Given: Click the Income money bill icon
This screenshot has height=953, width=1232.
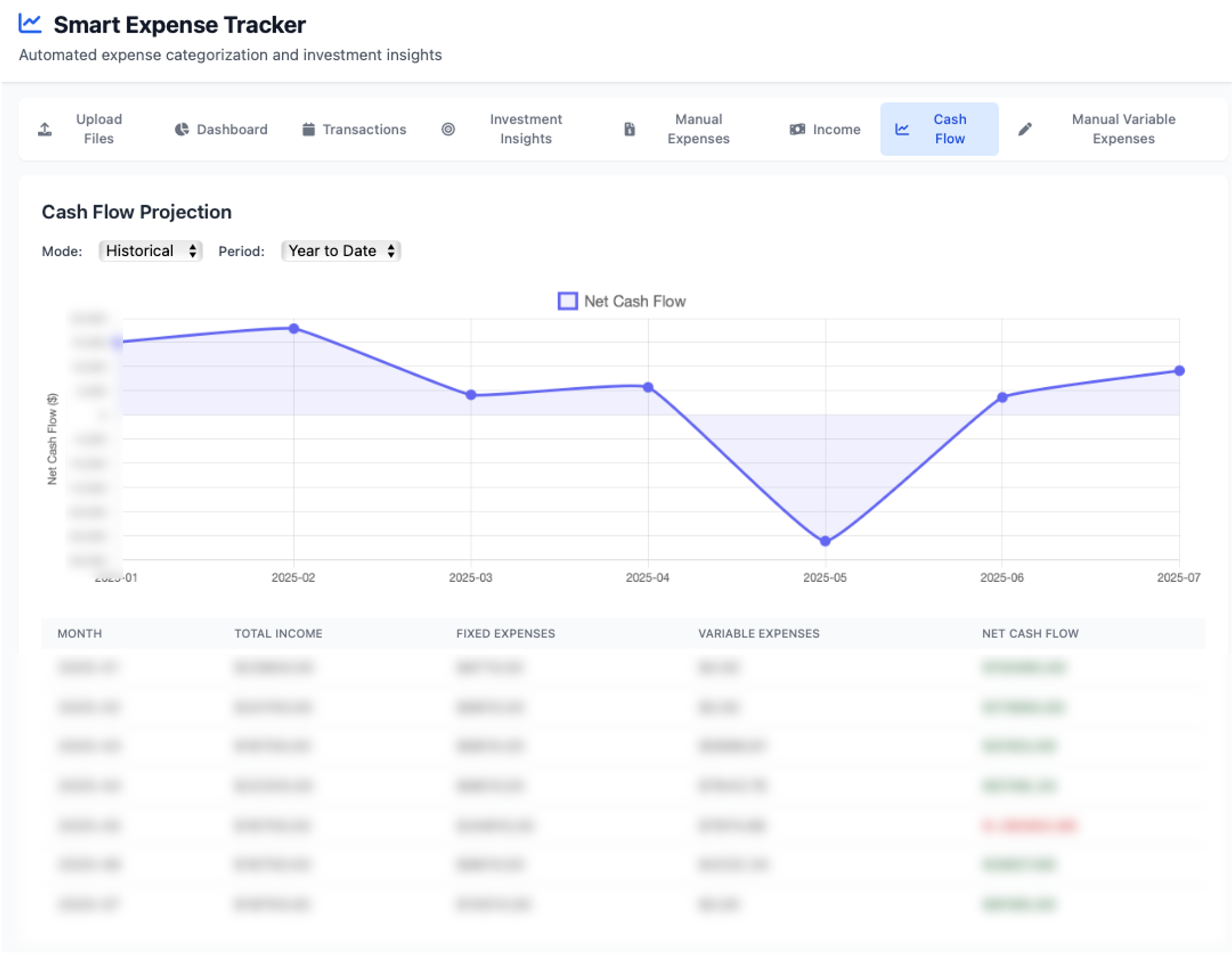Looking at the screenshot, I should point(797,129).
